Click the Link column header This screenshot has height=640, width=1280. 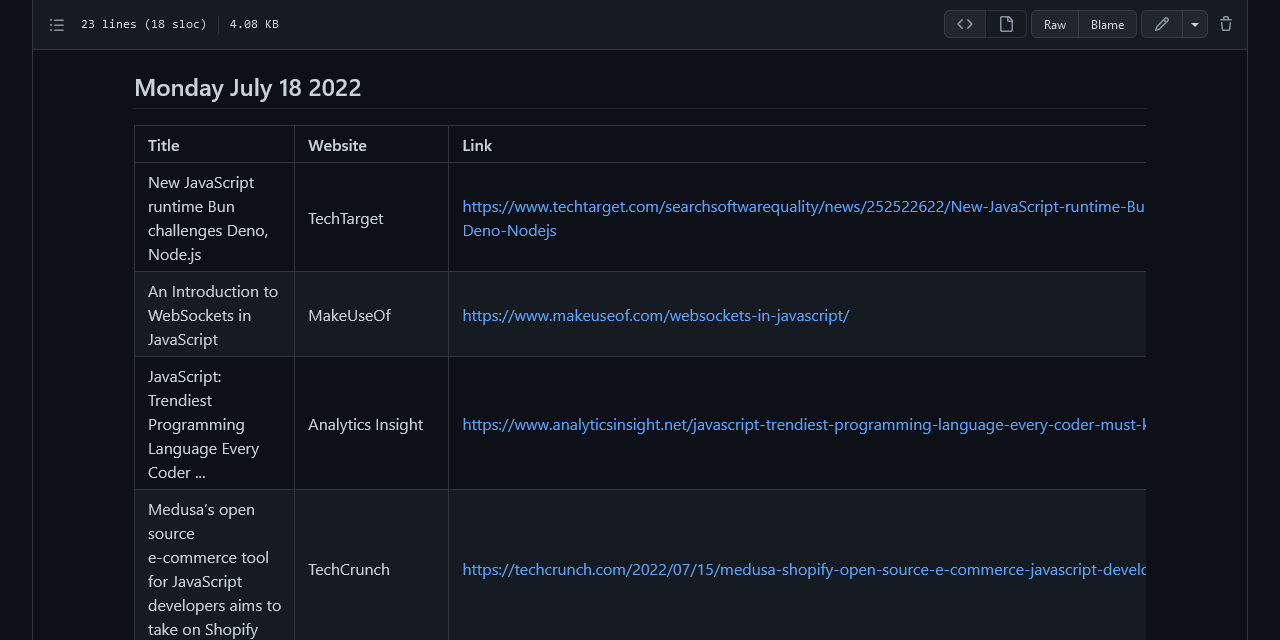tap(477, 145)
